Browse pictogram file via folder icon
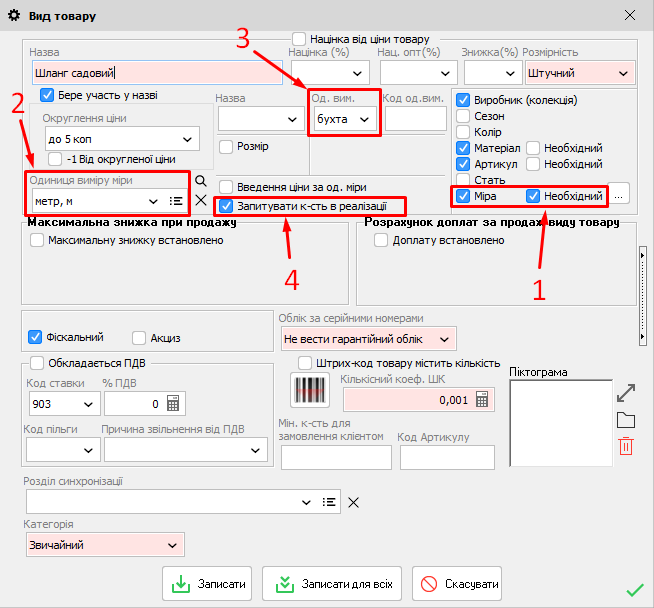This screenshot has width=654, height=608. (626, 420)
